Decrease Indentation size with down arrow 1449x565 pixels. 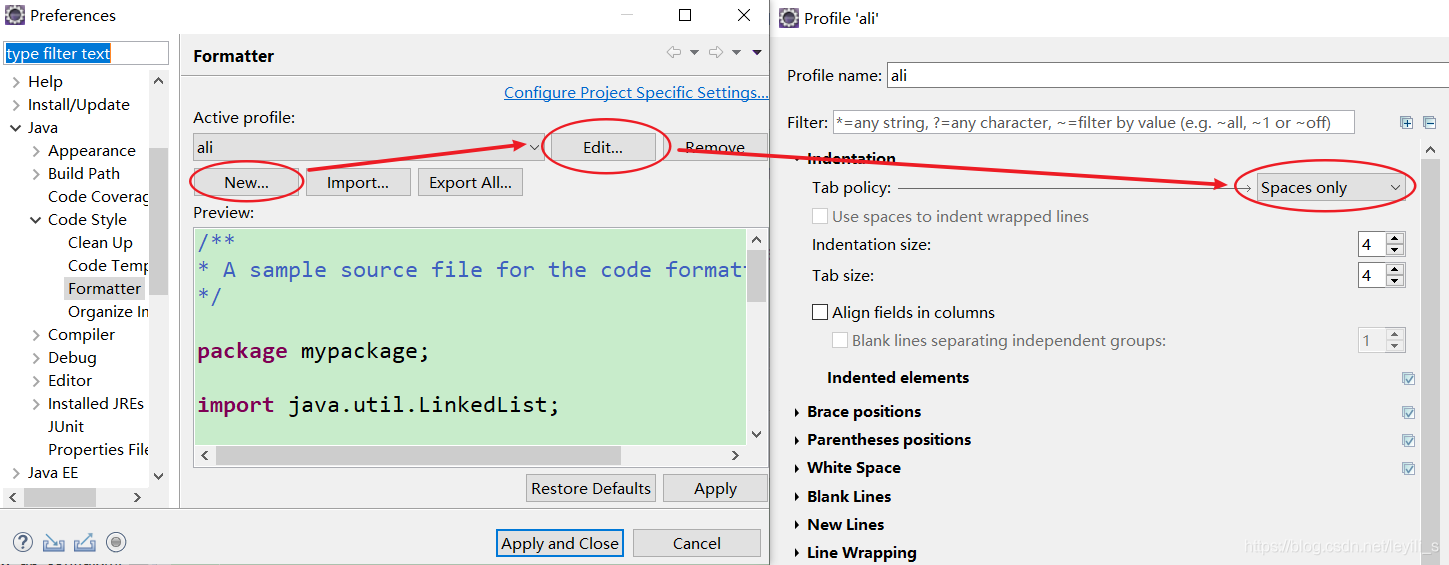[x=1395, y=250]
